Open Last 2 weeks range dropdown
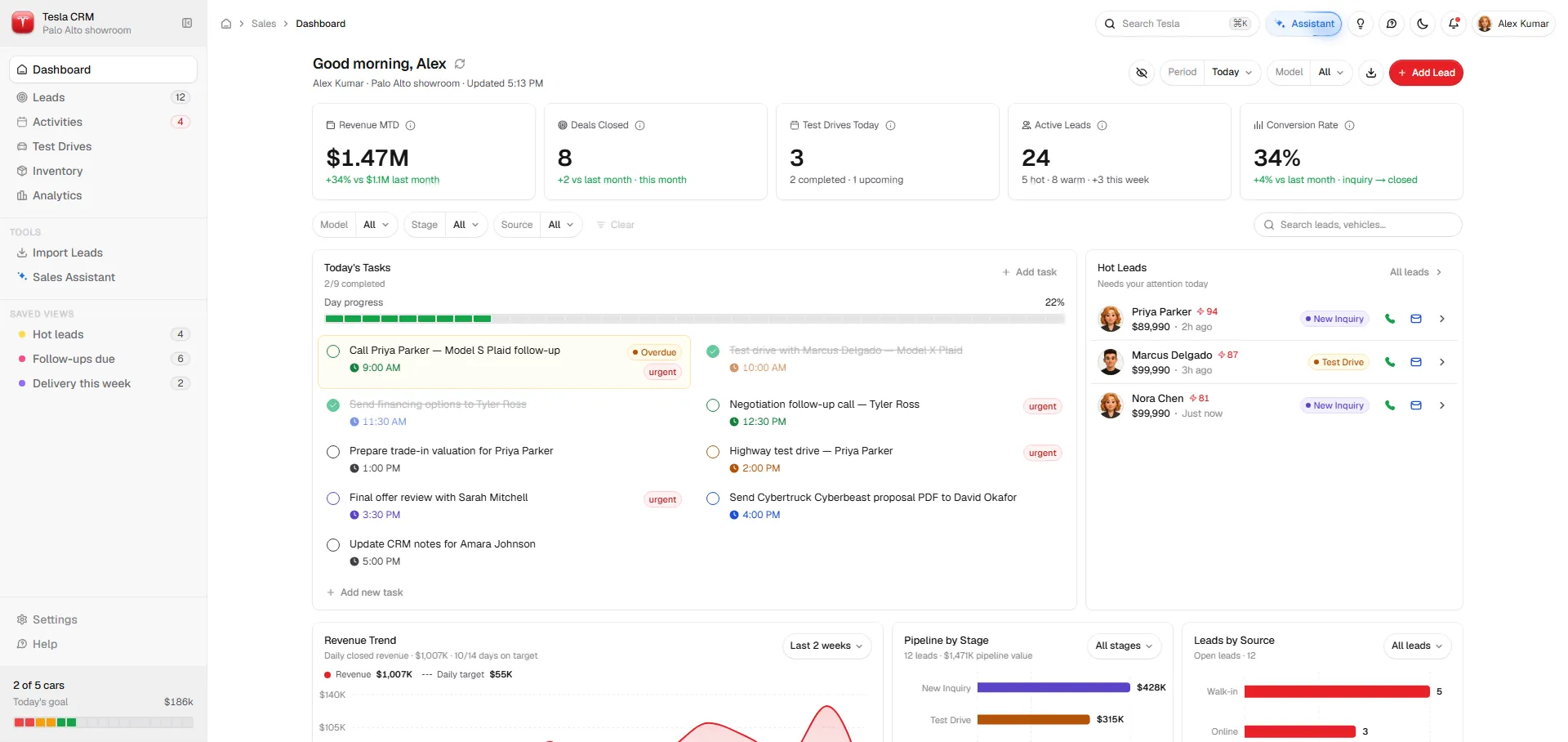Image resolution: width=1568 pixels, height=742 pixels. (x=826, y=646)
